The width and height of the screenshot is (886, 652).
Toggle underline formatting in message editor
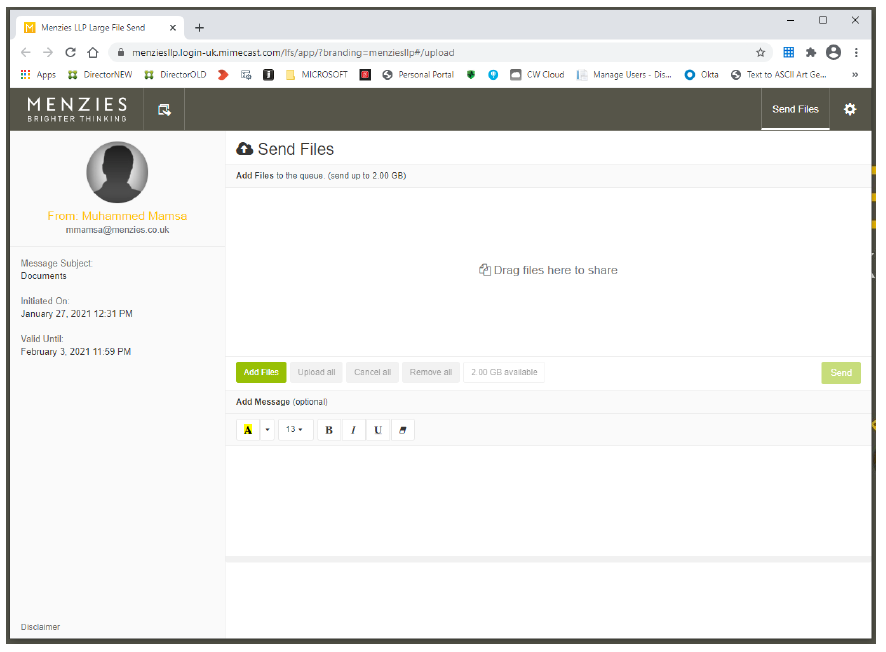[x=378, y=430]
